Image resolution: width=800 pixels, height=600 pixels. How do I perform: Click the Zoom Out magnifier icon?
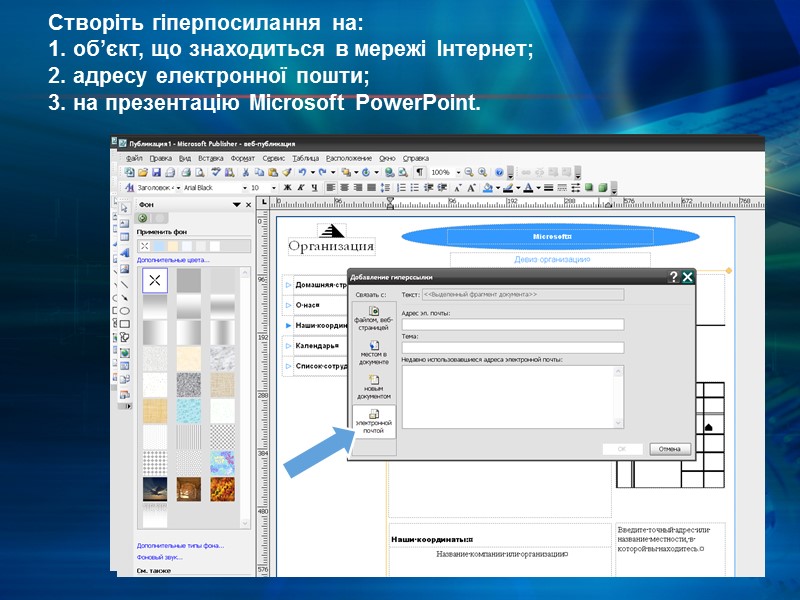coord(469,172)
